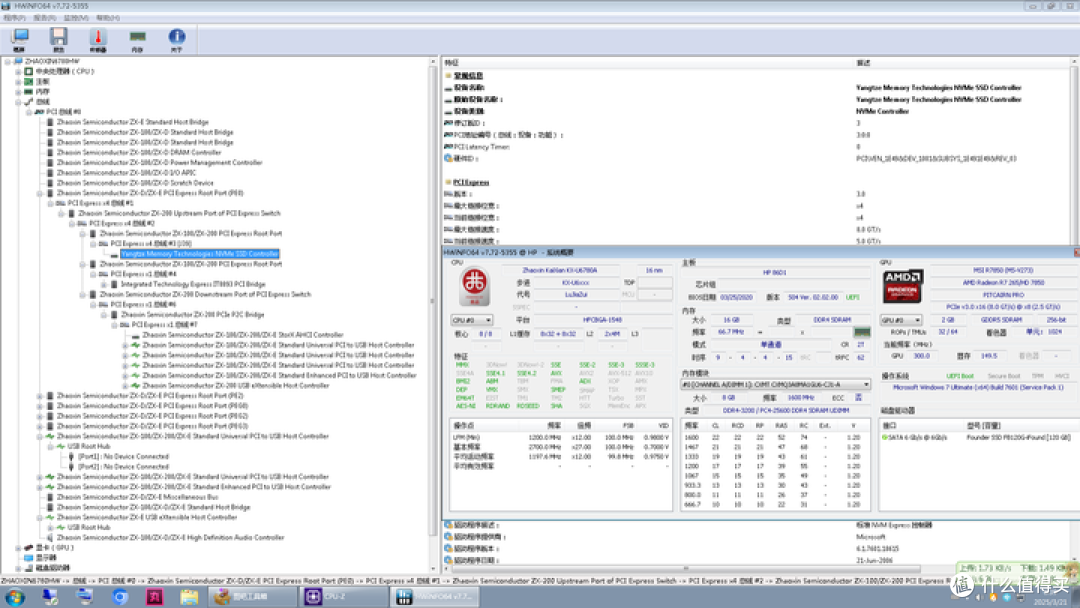Select ZX-D/ZX-E Miscellaneous Bus row

(138, 497)
